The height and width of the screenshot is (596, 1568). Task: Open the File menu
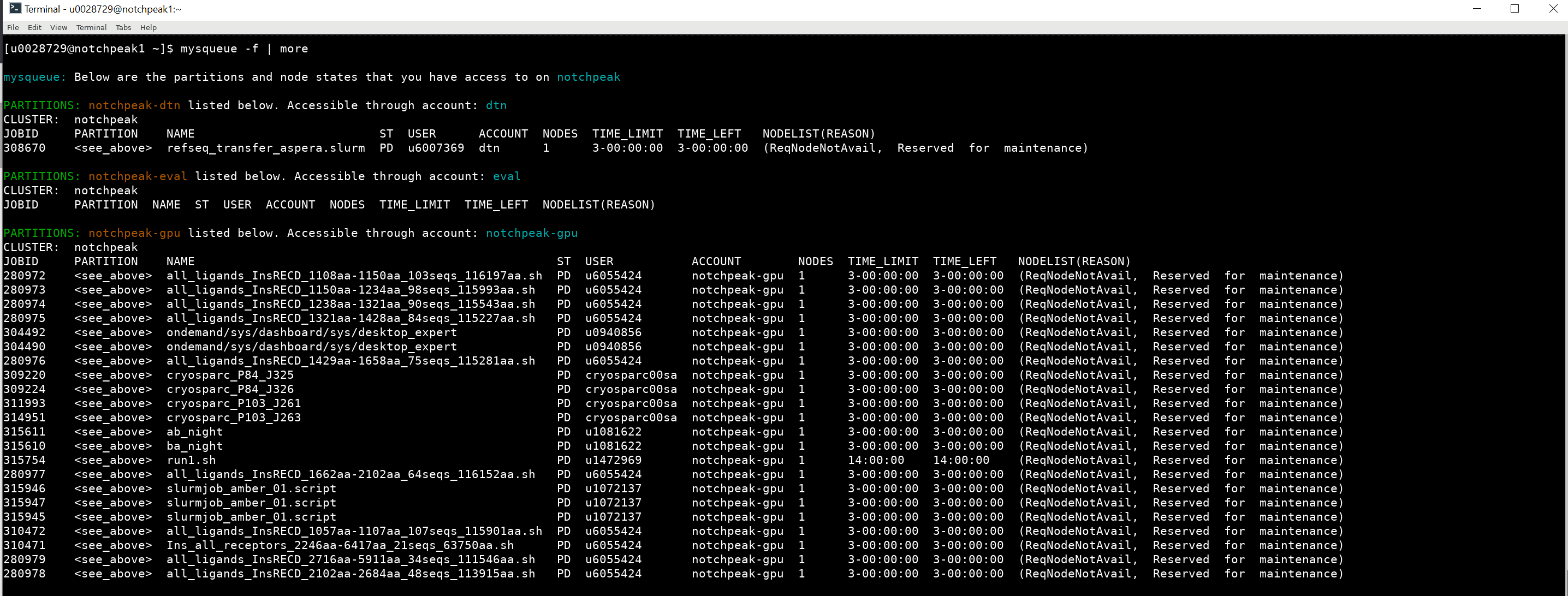[x=13, y=27]
